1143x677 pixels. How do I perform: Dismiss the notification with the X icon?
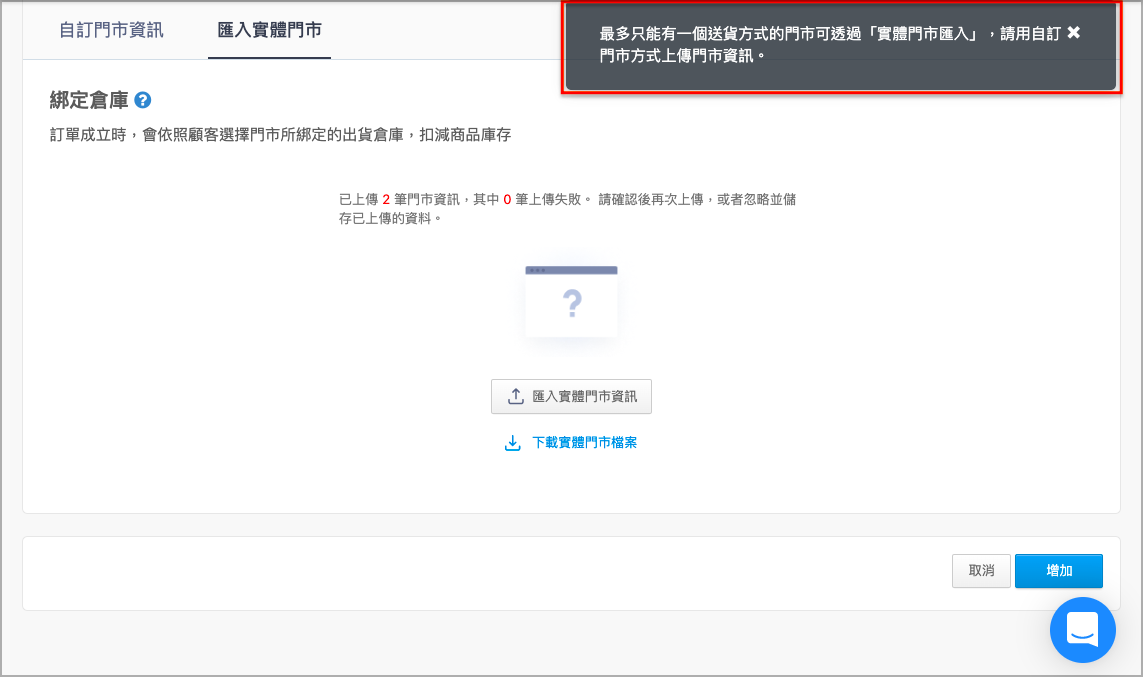[1074, 32]
